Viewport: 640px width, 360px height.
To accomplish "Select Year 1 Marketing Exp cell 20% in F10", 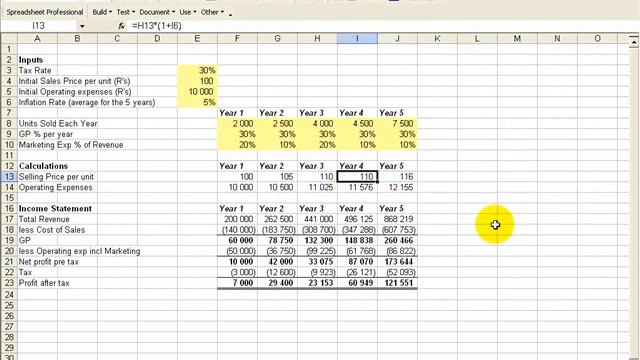I will pos(237,144).
